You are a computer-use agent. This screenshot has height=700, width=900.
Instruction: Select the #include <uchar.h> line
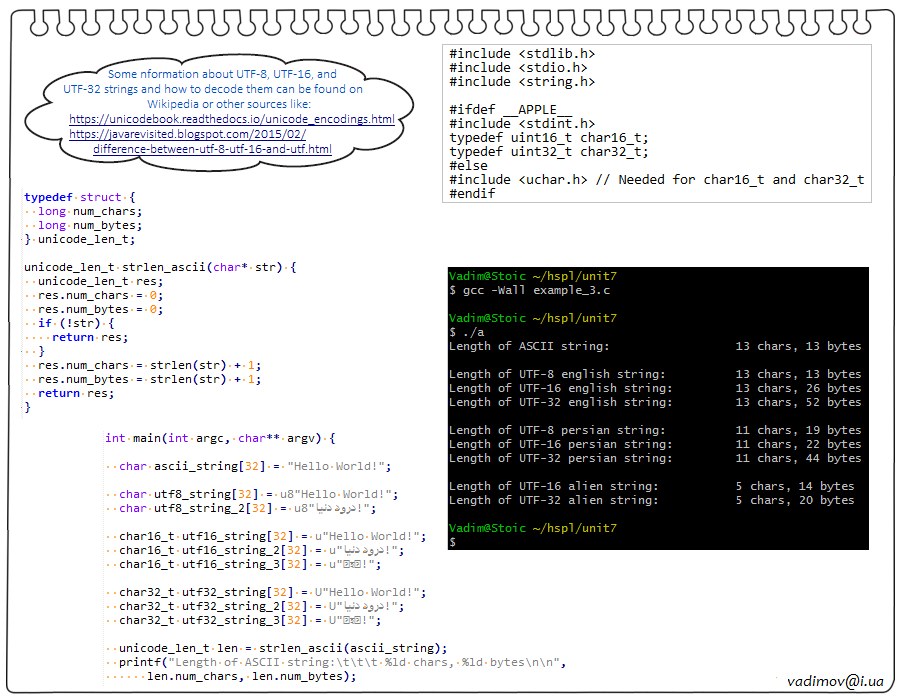[656, 180]
